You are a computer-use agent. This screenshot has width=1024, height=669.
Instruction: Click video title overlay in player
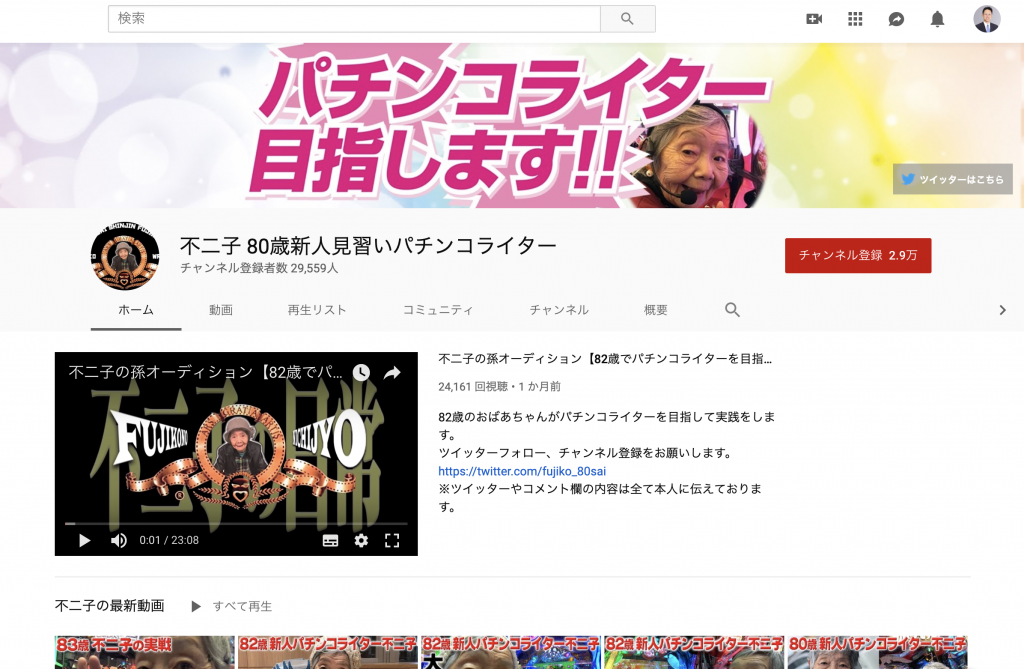[206, 372]
